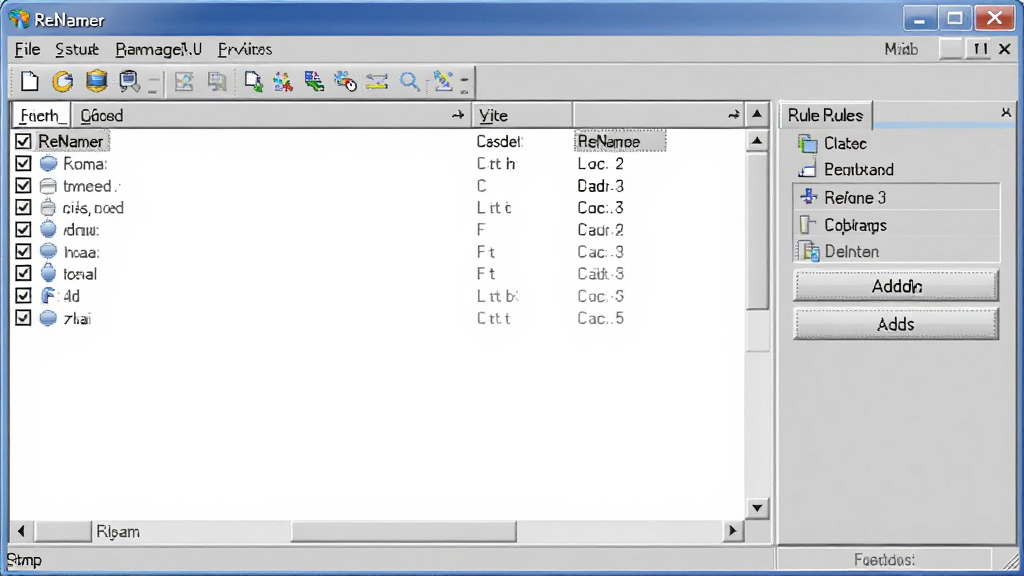The height and width of the screenshot is (576, 1024).
Task: Click the horizontal scrollbar thumb
Action: pos(404,532)
